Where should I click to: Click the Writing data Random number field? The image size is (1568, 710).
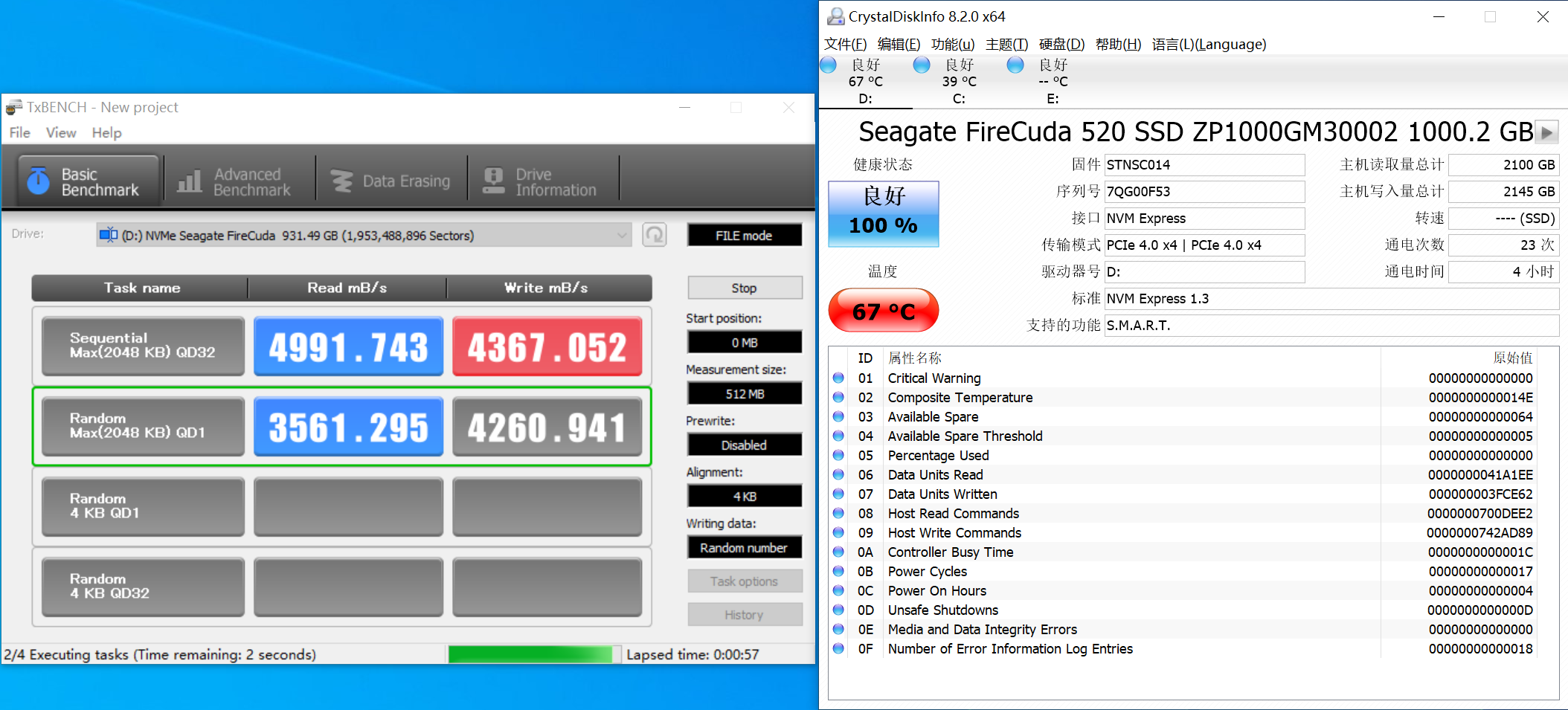point(745,547)
